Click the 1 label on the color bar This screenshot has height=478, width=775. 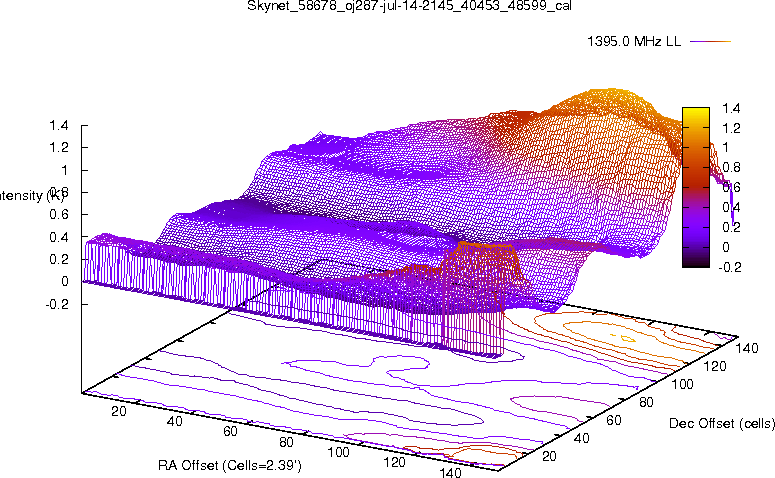(x=726, y=147)
